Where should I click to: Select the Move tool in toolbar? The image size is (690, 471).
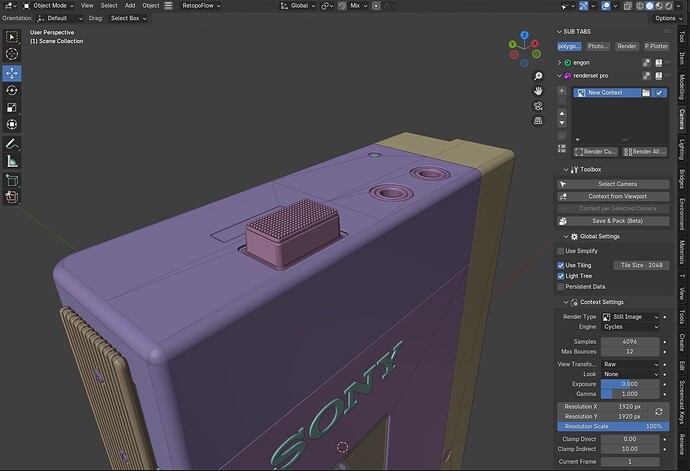12,73
